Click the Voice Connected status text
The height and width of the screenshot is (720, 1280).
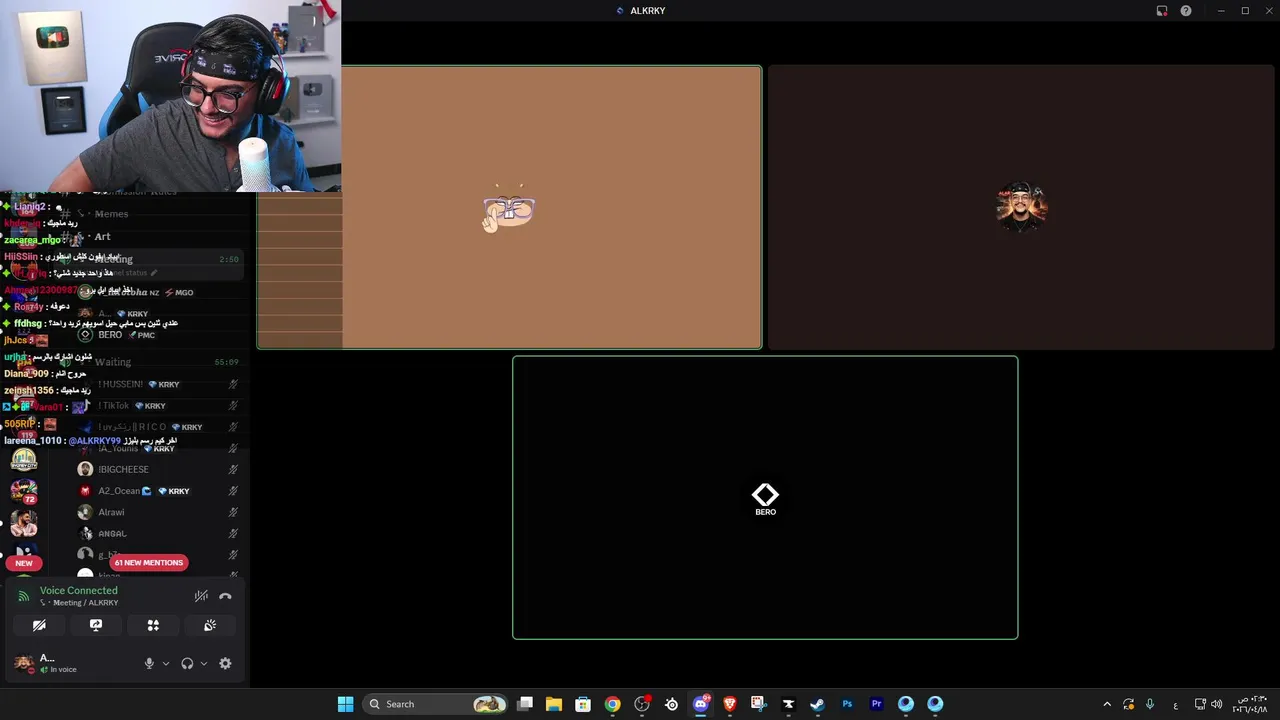pos(79,590)
